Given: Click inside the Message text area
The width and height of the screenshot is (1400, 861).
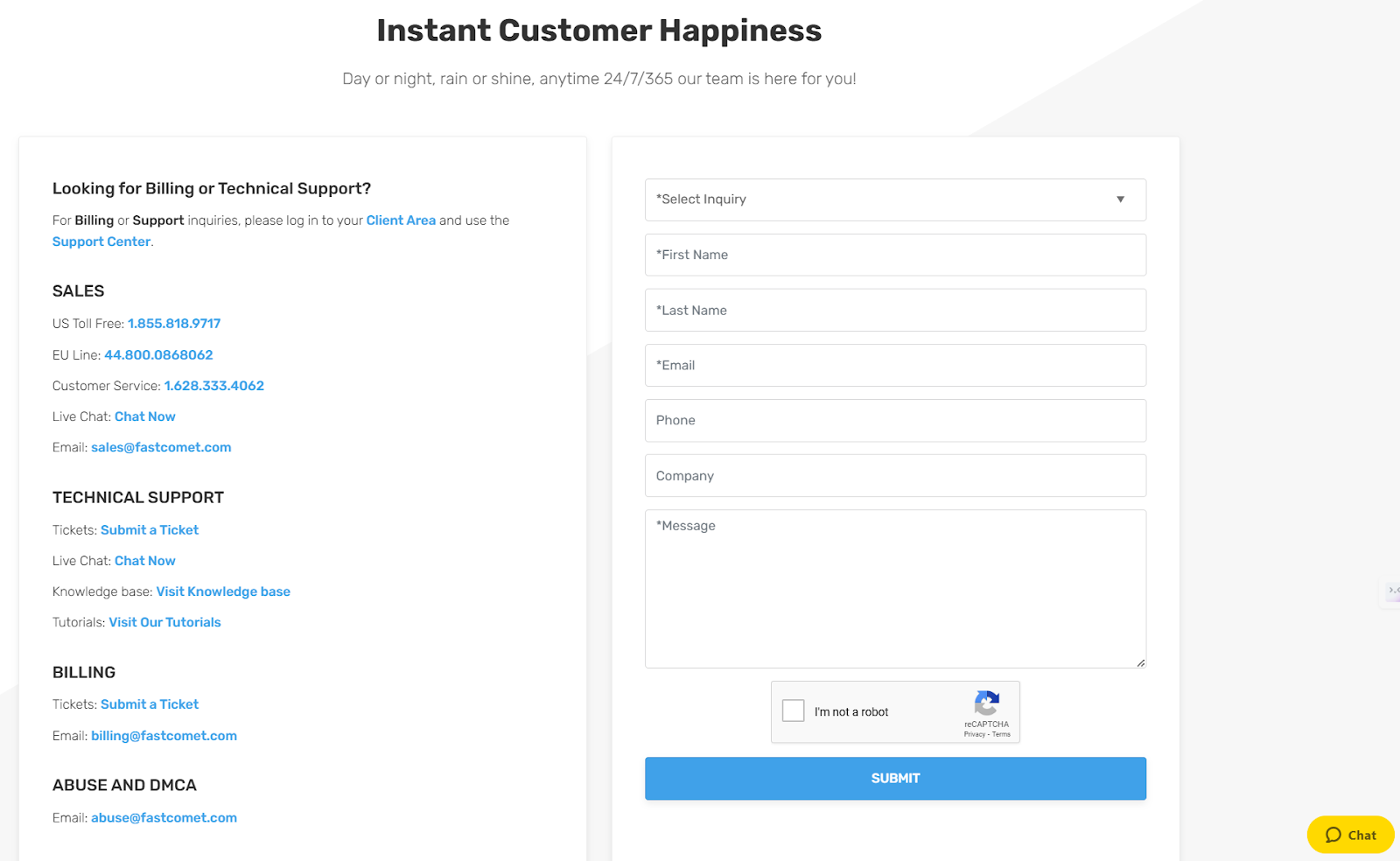Looking at the screenshot, I should [895, 589].
